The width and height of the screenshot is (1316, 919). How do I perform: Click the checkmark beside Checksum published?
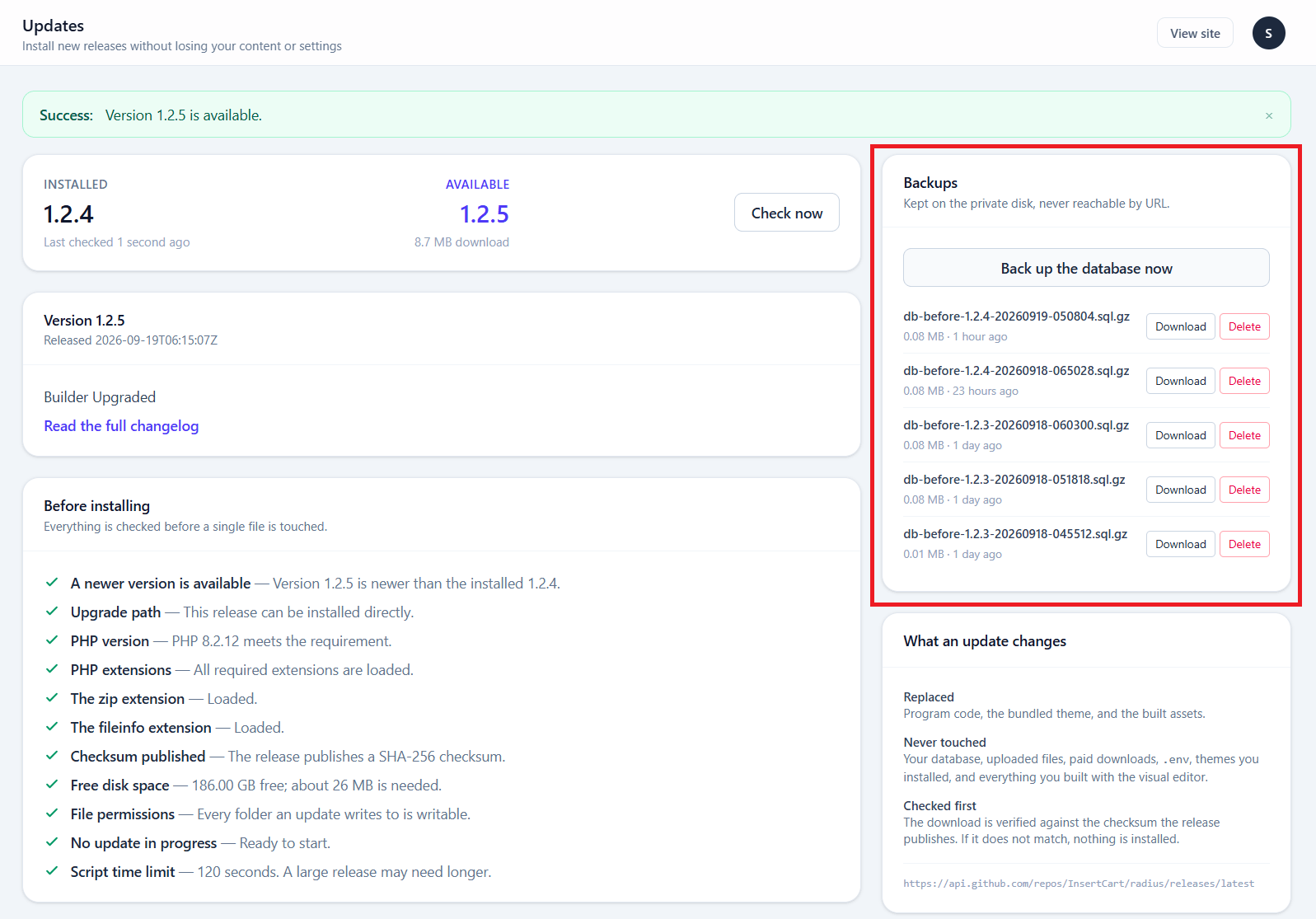[x=52, y=756]
